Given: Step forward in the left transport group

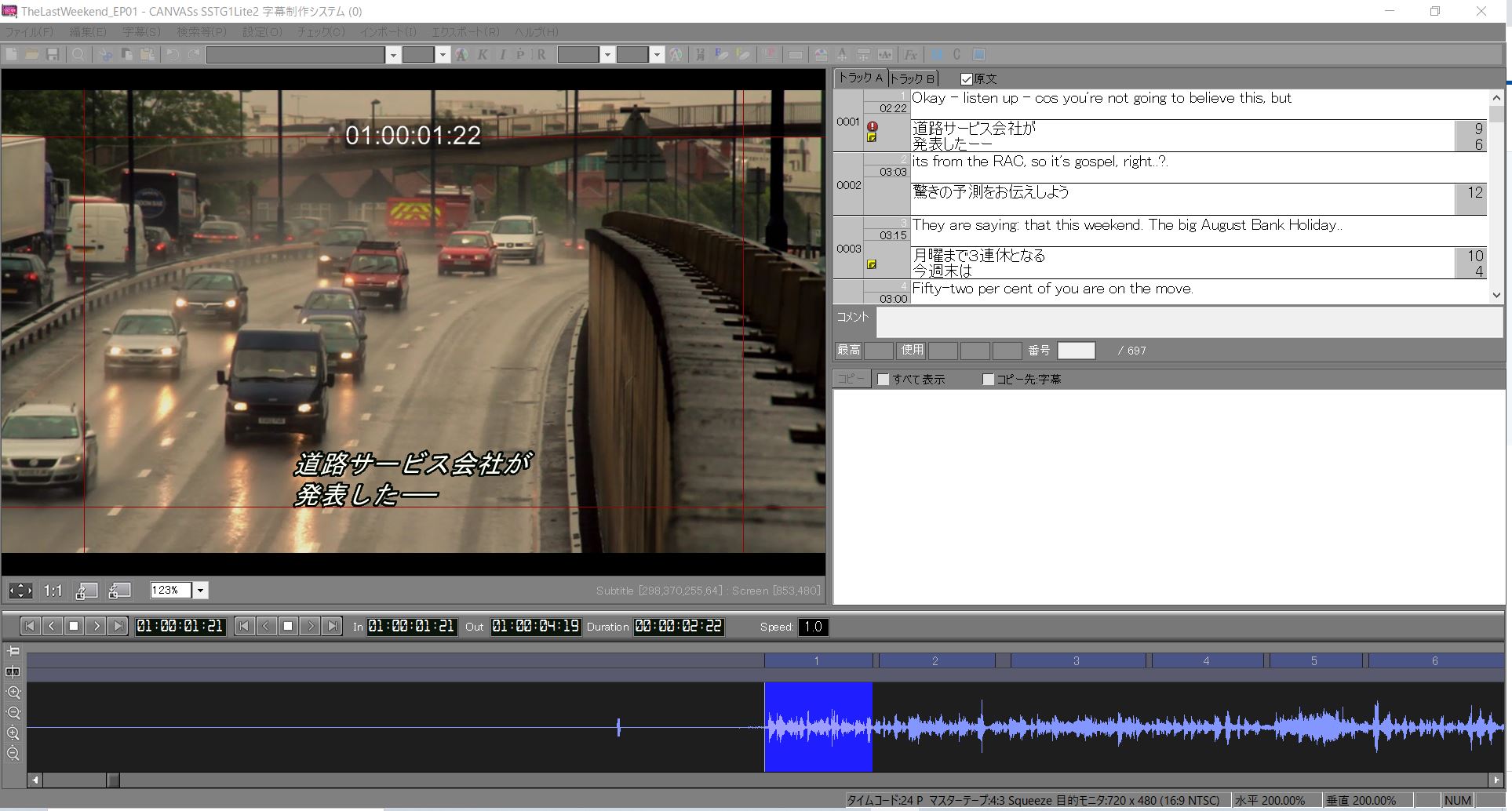Looking at the screenshot, I should [96, 626].
